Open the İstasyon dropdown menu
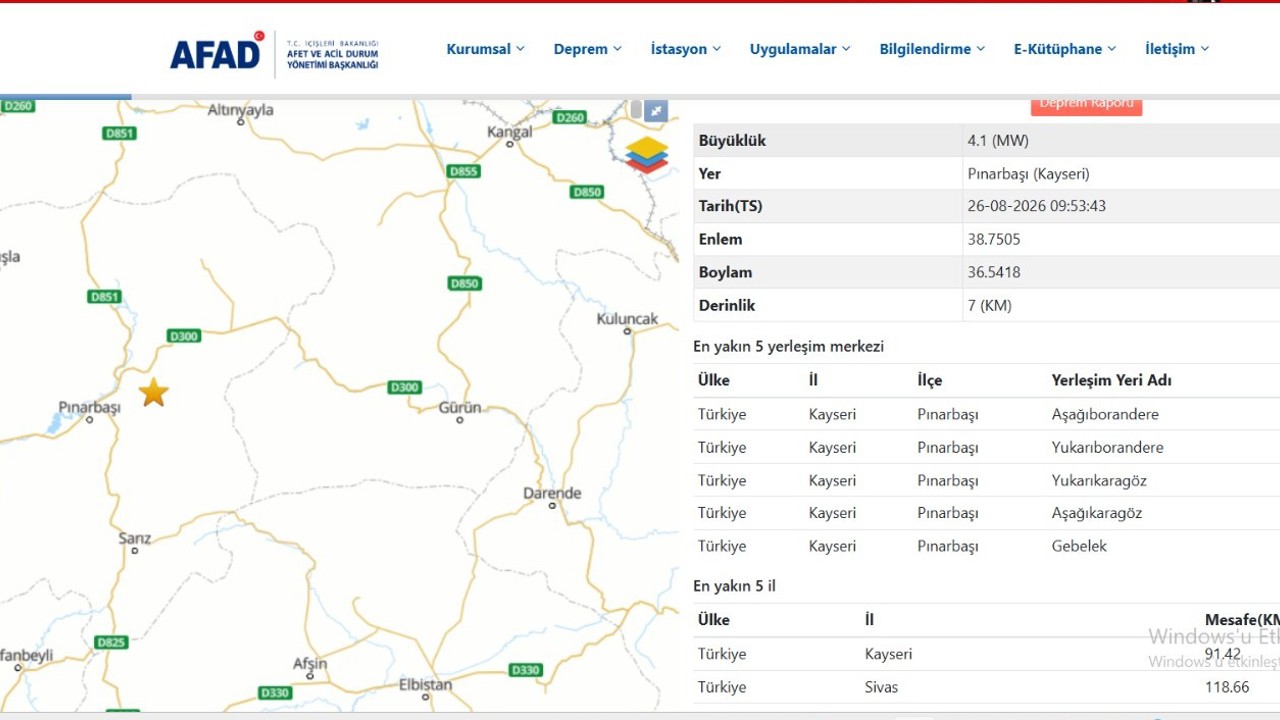Image resolution: width=1280 pixels, height=720 pixels. point(685,49)
